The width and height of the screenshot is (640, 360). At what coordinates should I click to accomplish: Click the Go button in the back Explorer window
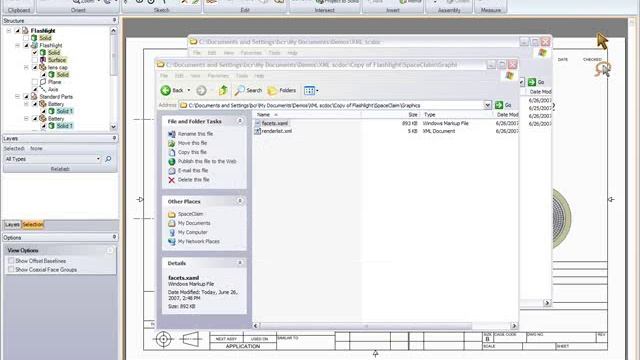536,82
